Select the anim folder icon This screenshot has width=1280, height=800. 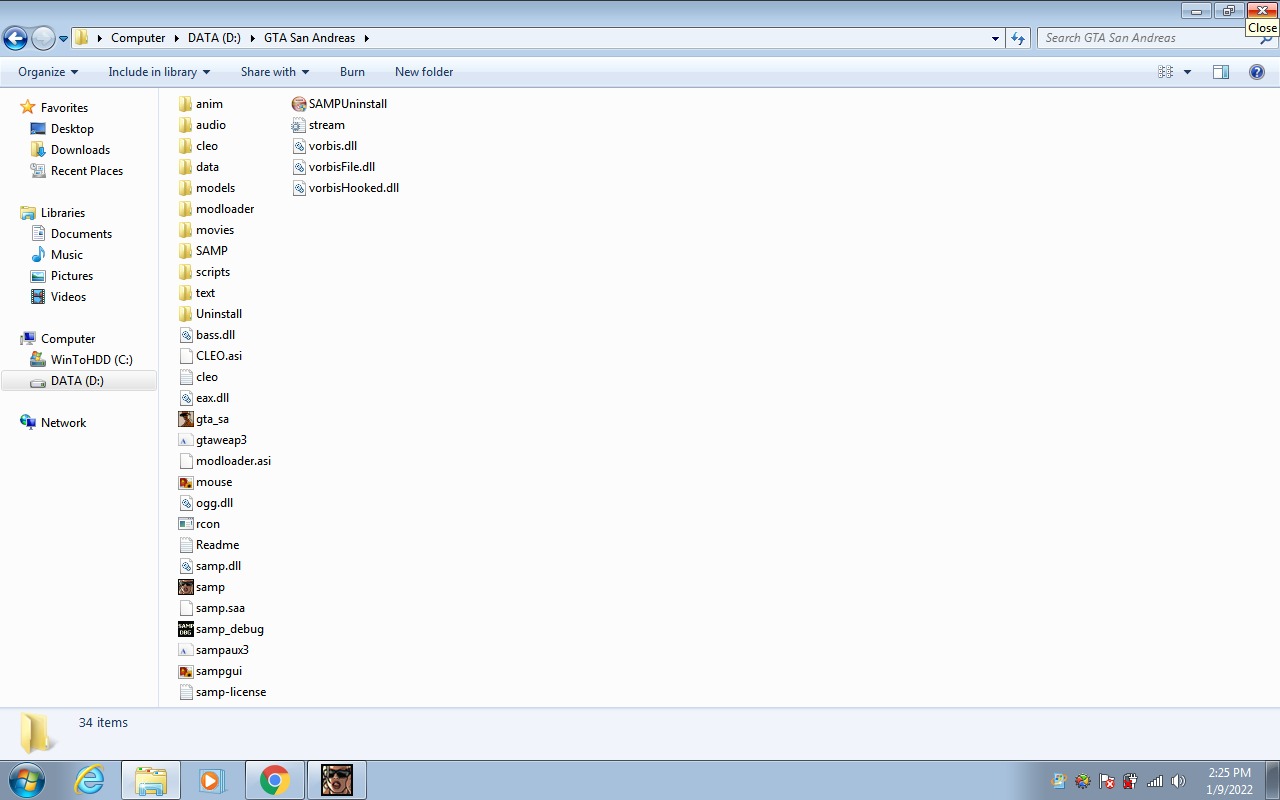185,104
